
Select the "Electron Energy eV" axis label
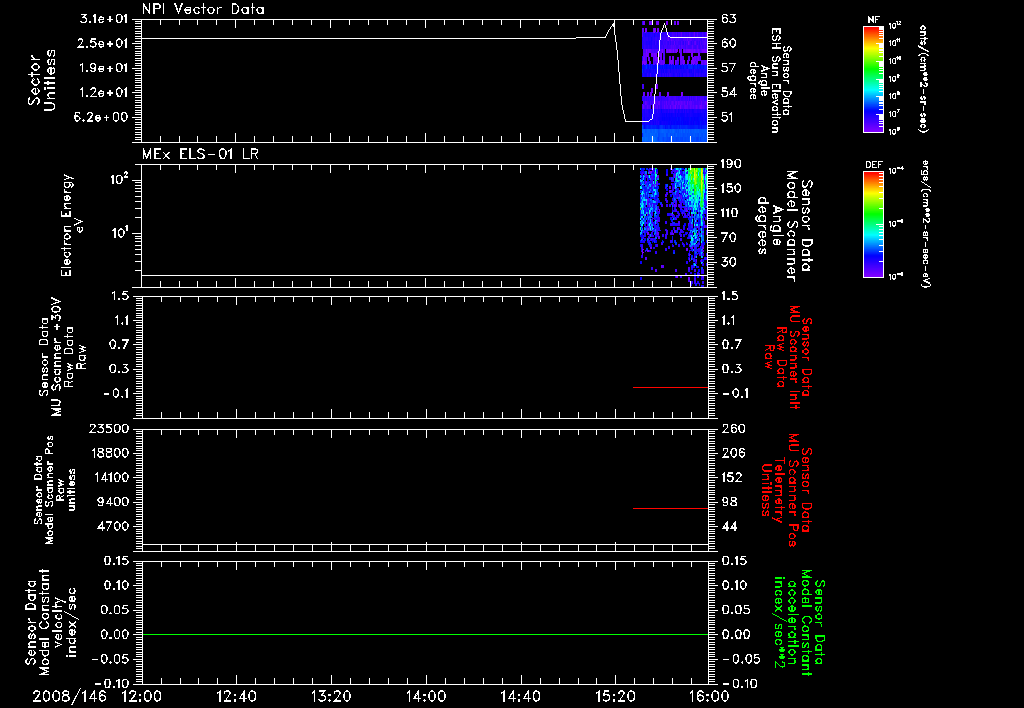point(71,225)
